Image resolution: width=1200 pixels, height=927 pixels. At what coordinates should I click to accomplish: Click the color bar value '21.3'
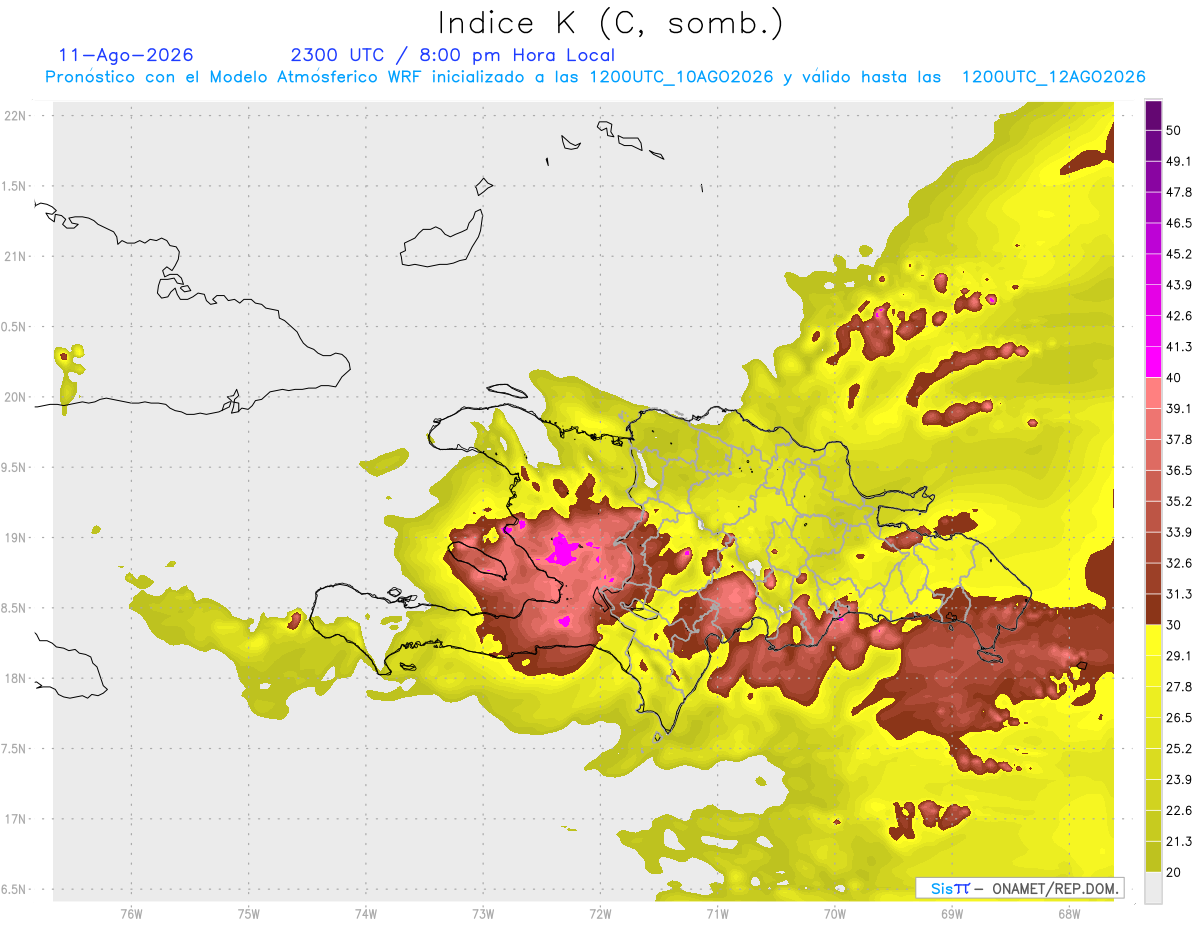(1179, 842)
